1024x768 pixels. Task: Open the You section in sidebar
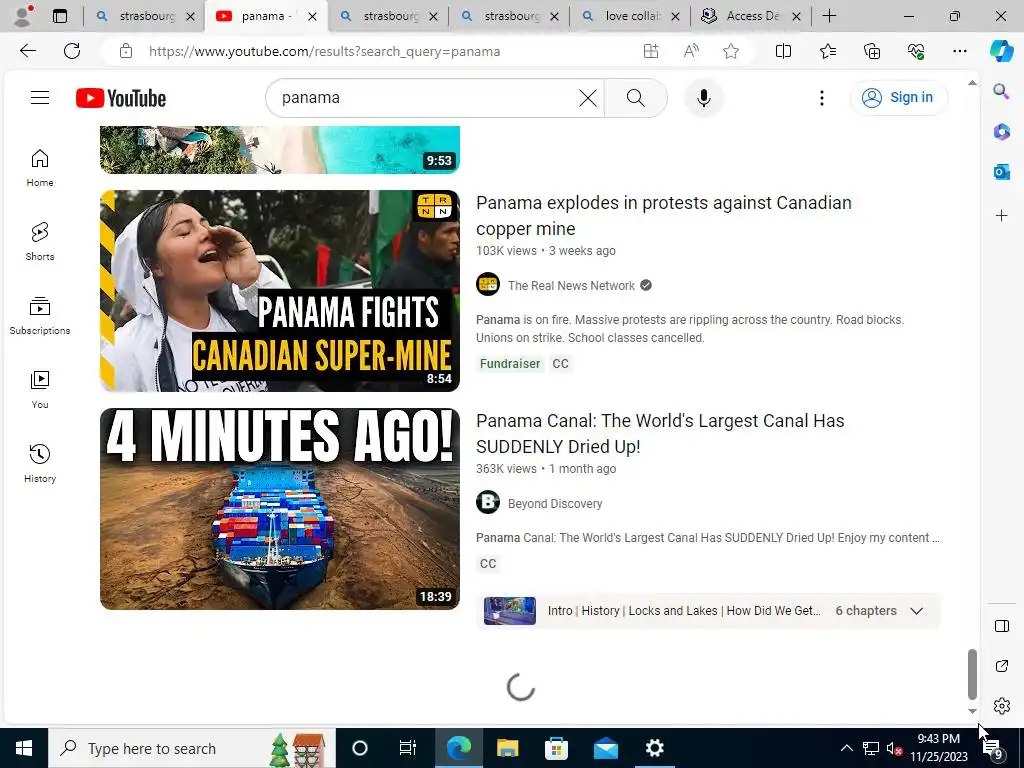(40, 389)
